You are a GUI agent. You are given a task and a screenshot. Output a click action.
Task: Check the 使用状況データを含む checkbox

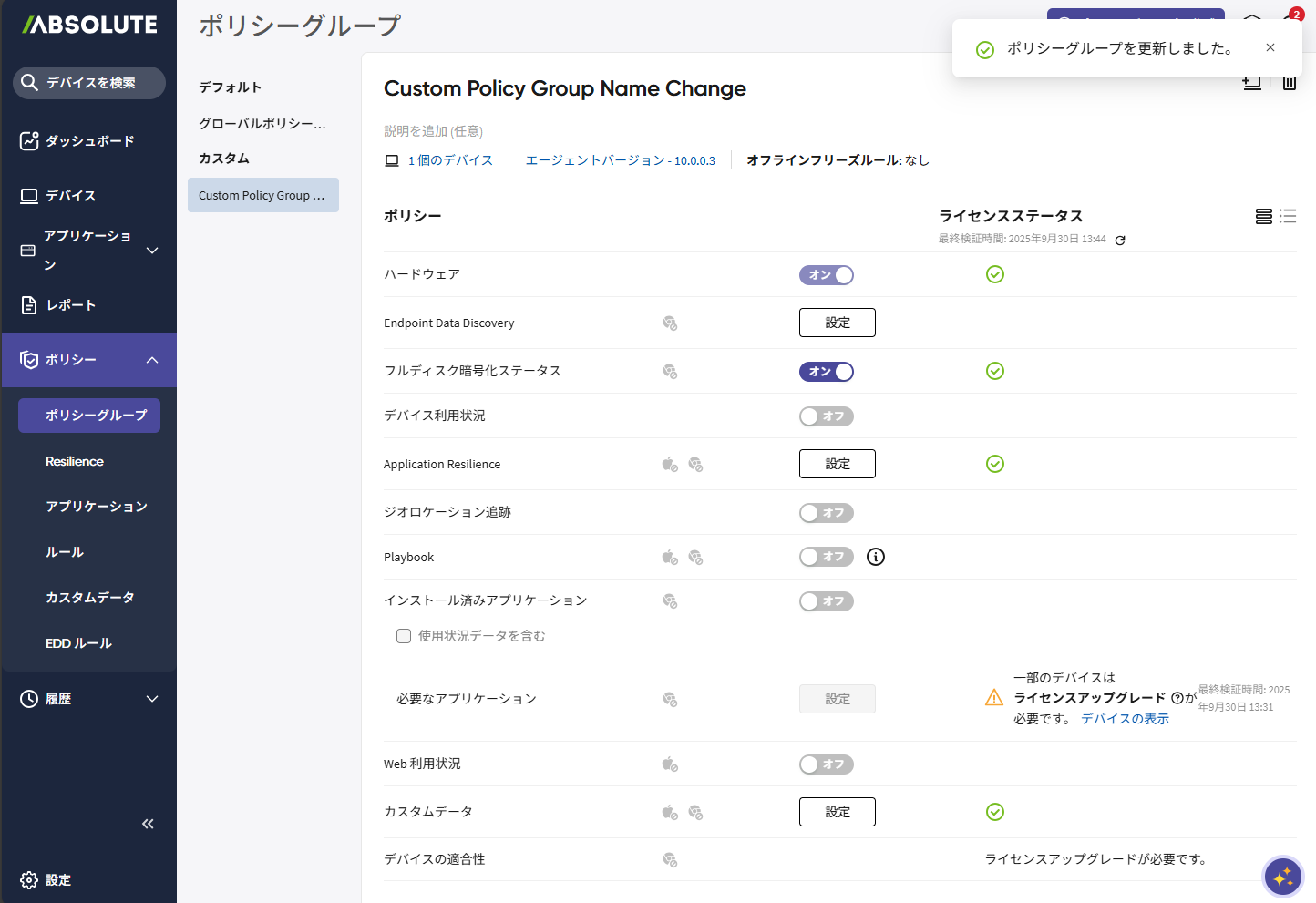pyautogui.click(x=404, y=636)
